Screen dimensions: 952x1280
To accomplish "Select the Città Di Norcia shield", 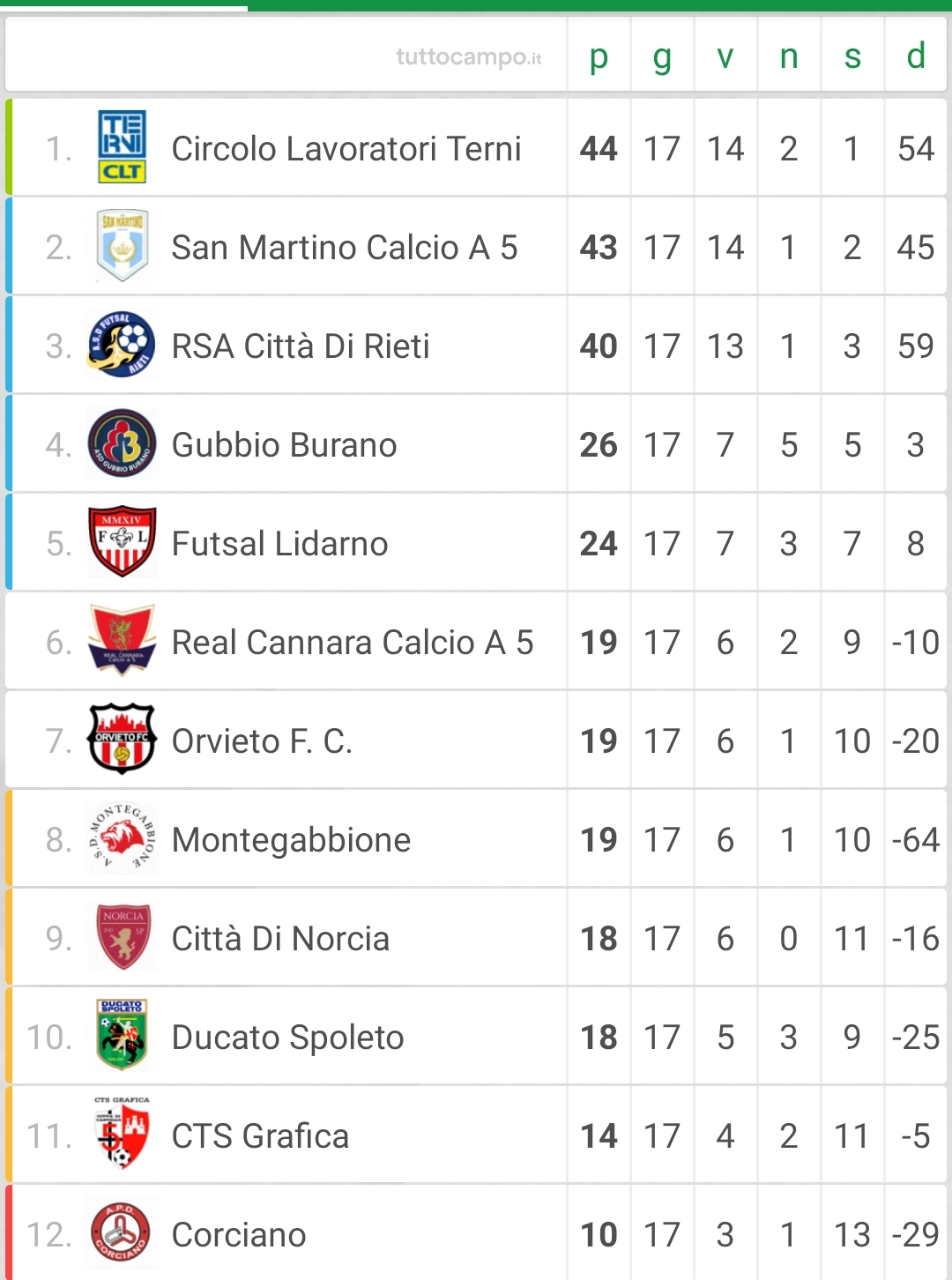I will tap(122, 937).
